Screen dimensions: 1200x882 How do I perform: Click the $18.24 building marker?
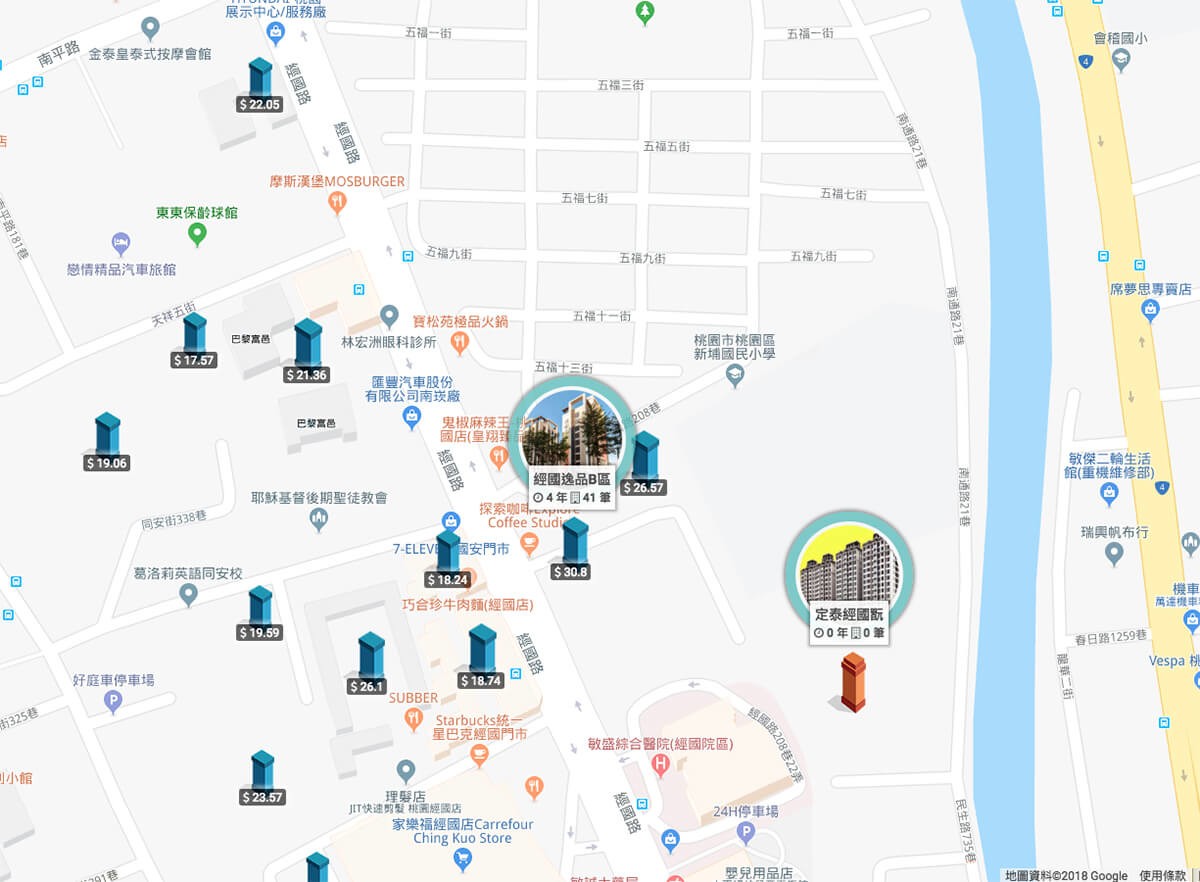(447, 559)
